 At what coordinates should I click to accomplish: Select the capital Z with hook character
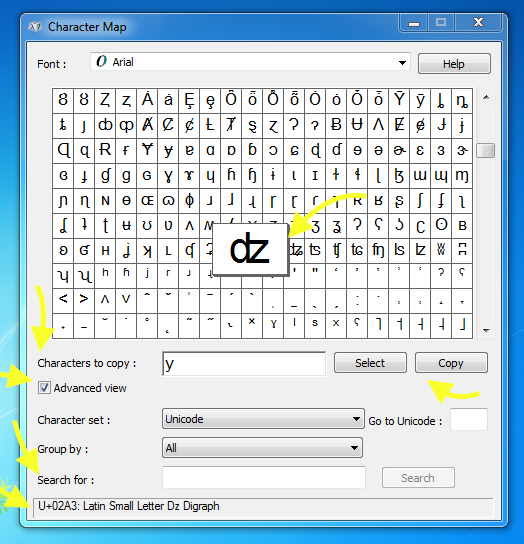coord(105,100)
